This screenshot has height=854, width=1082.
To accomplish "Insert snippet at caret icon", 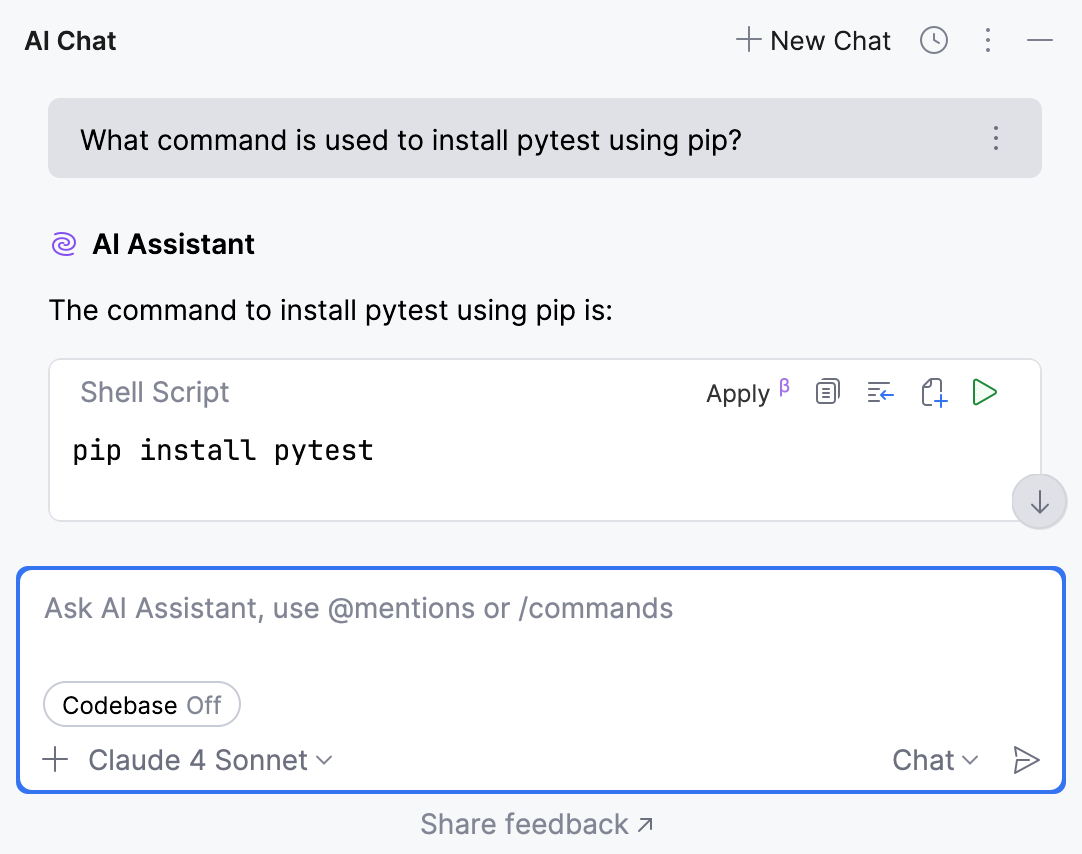I will pyautogui.click(x=880, y=392).
